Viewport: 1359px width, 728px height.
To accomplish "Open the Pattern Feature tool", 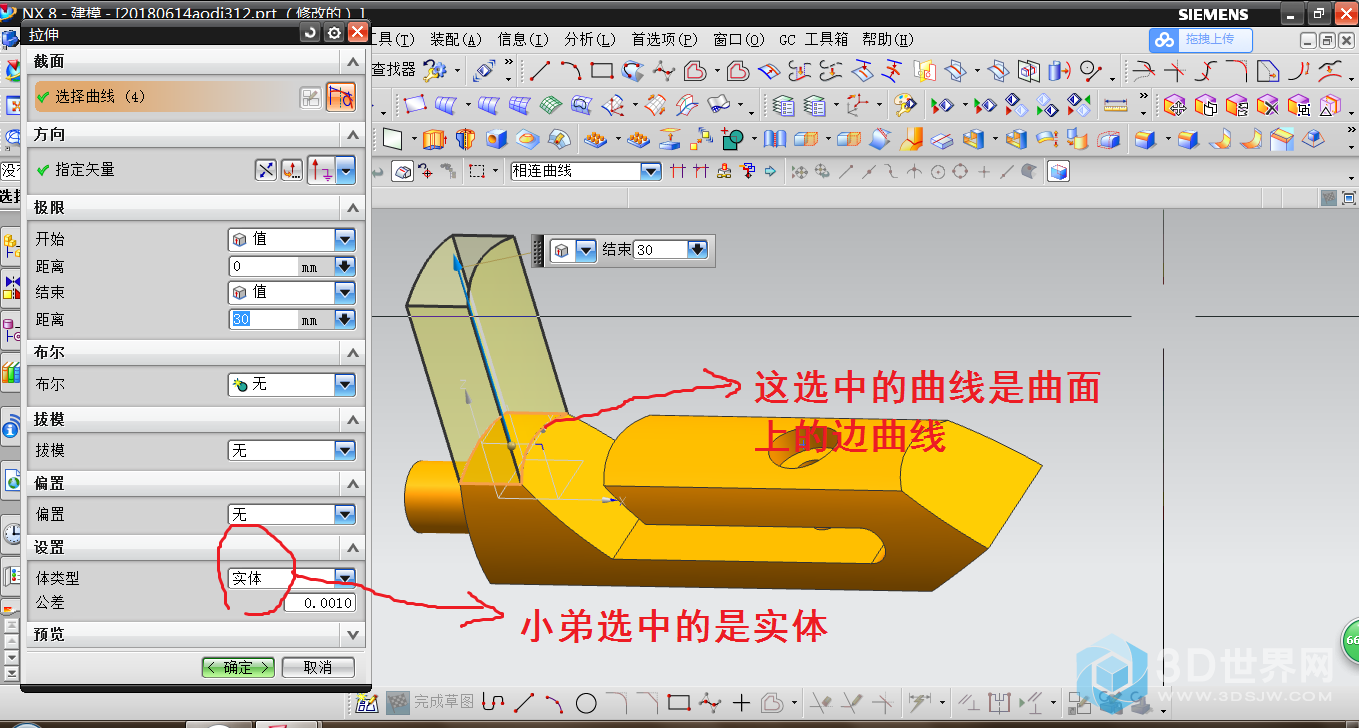I will (595, 139).
